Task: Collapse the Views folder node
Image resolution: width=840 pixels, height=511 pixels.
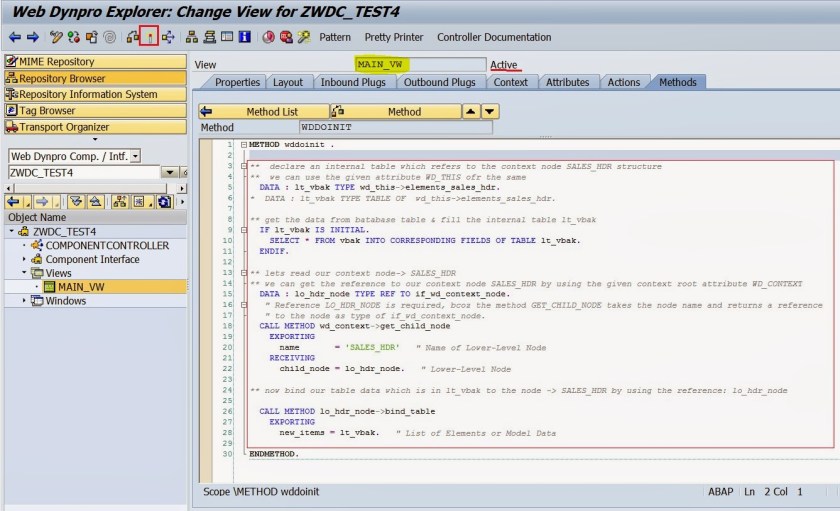Action: pos(24,273)
